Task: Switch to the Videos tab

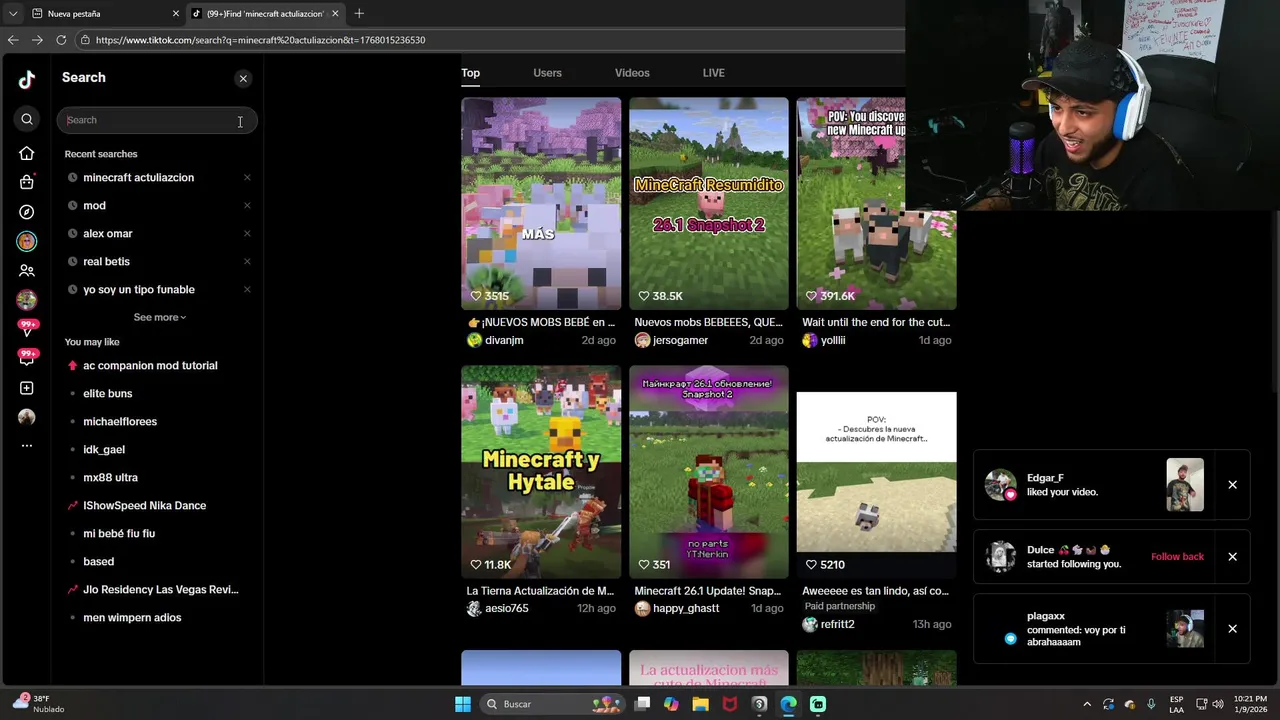Action: tap(632, 73)
